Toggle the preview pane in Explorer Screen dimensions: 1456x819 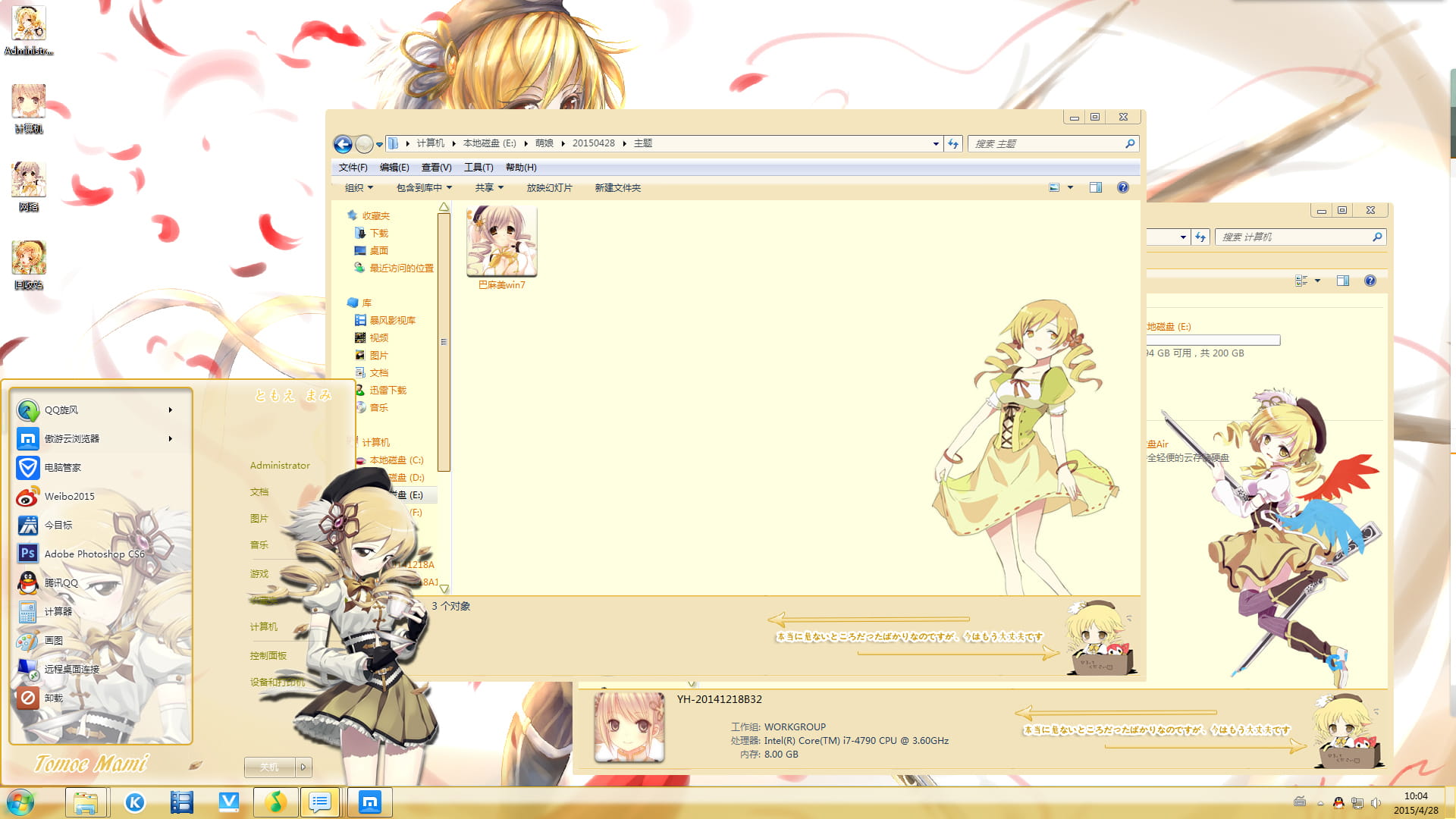pyautogui.click(x=1095, y=187)
